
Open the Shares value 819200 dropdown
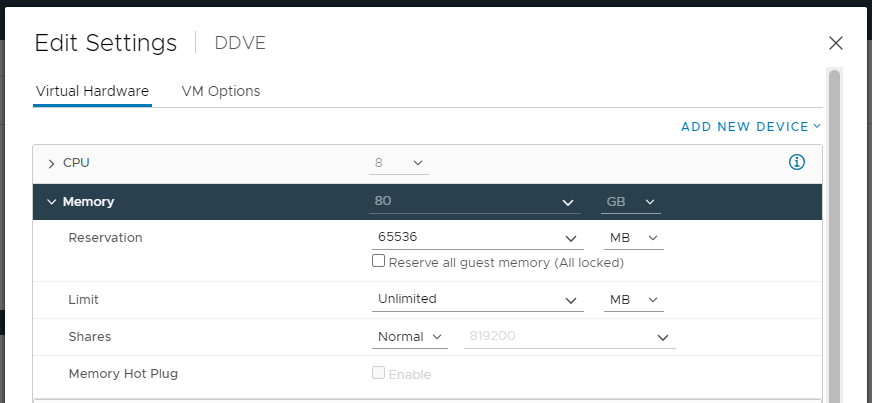pyautogui.click(x=663, y=338)
